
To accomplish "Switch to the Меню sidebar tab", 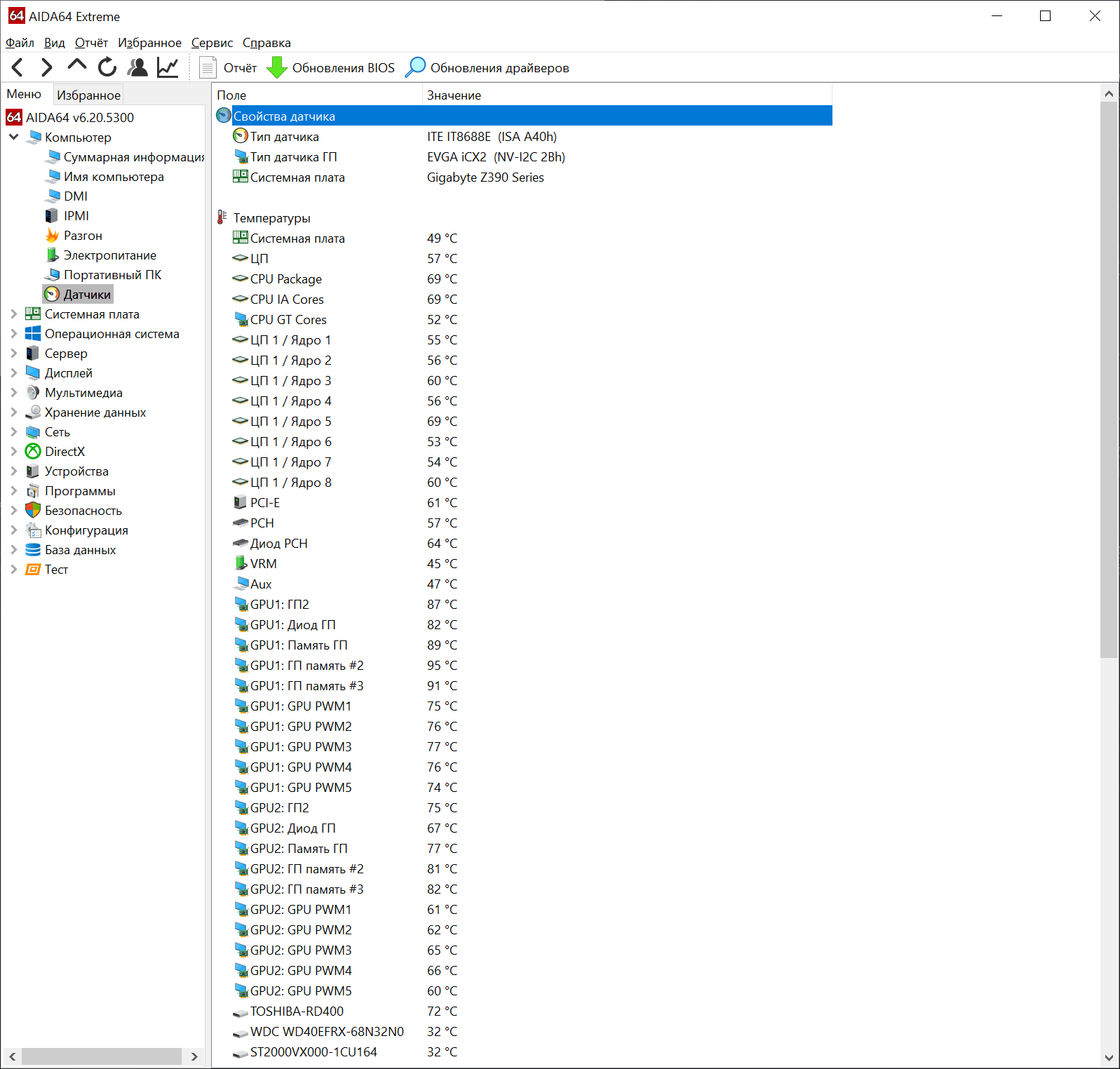I will (x=25, y=94).
